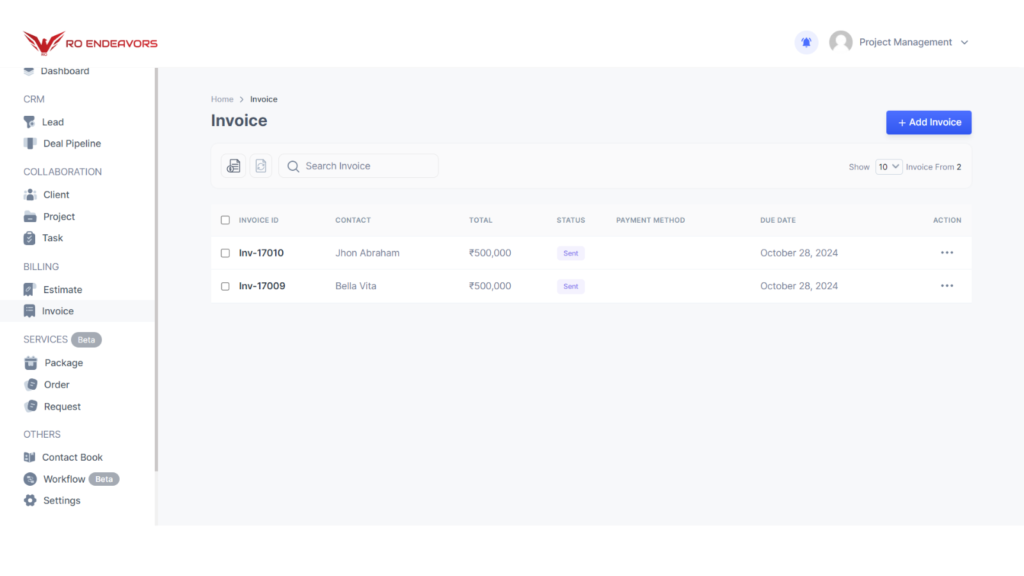Click the Estimate billing icon

pyautogui.click(x=30, y=290)
